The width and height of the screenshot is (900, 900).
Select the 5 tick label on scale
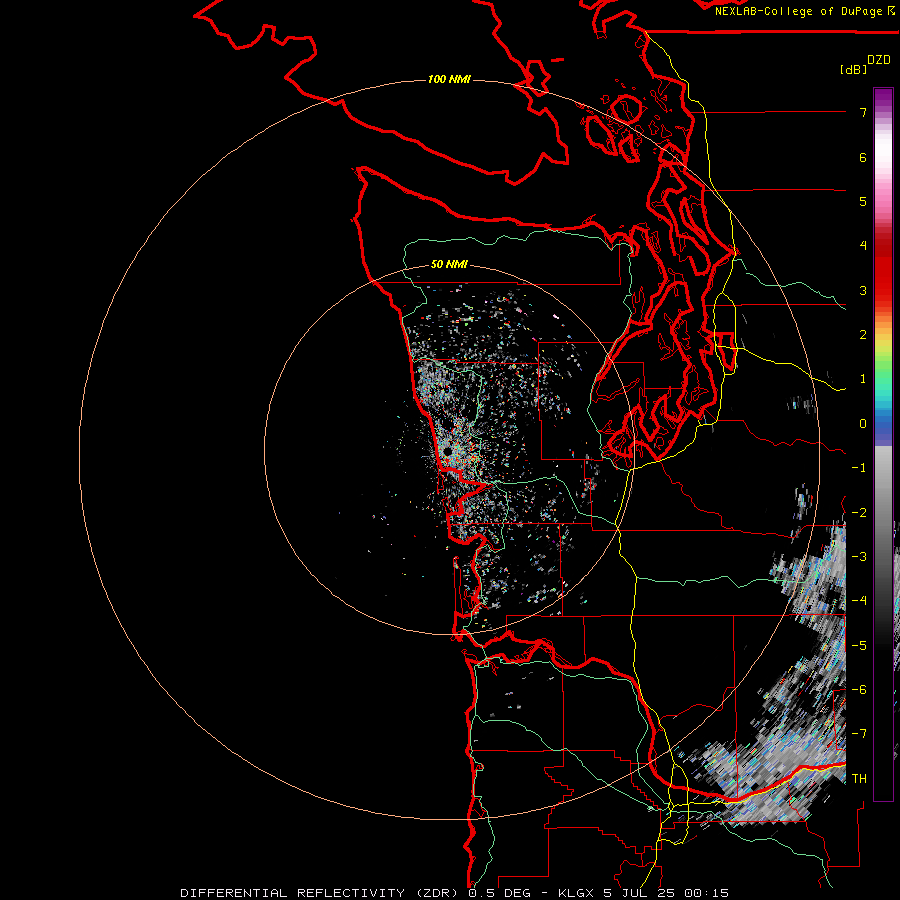863,201
